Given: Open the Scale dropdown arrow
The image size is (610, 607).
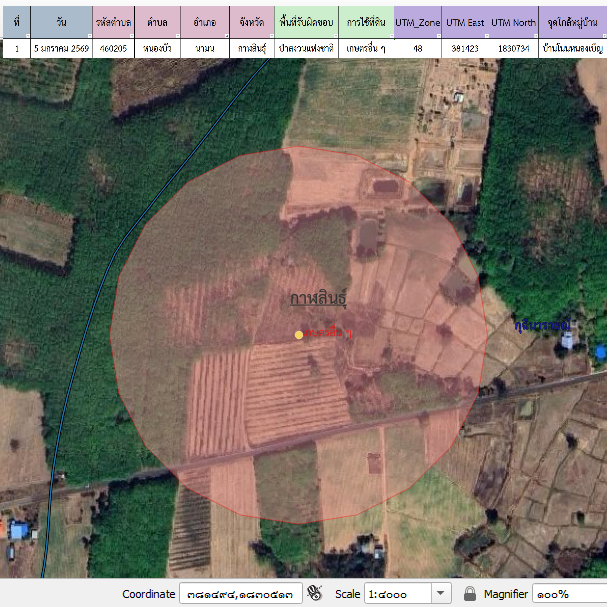Looking at the screenshot, I should tap(442, 593).
